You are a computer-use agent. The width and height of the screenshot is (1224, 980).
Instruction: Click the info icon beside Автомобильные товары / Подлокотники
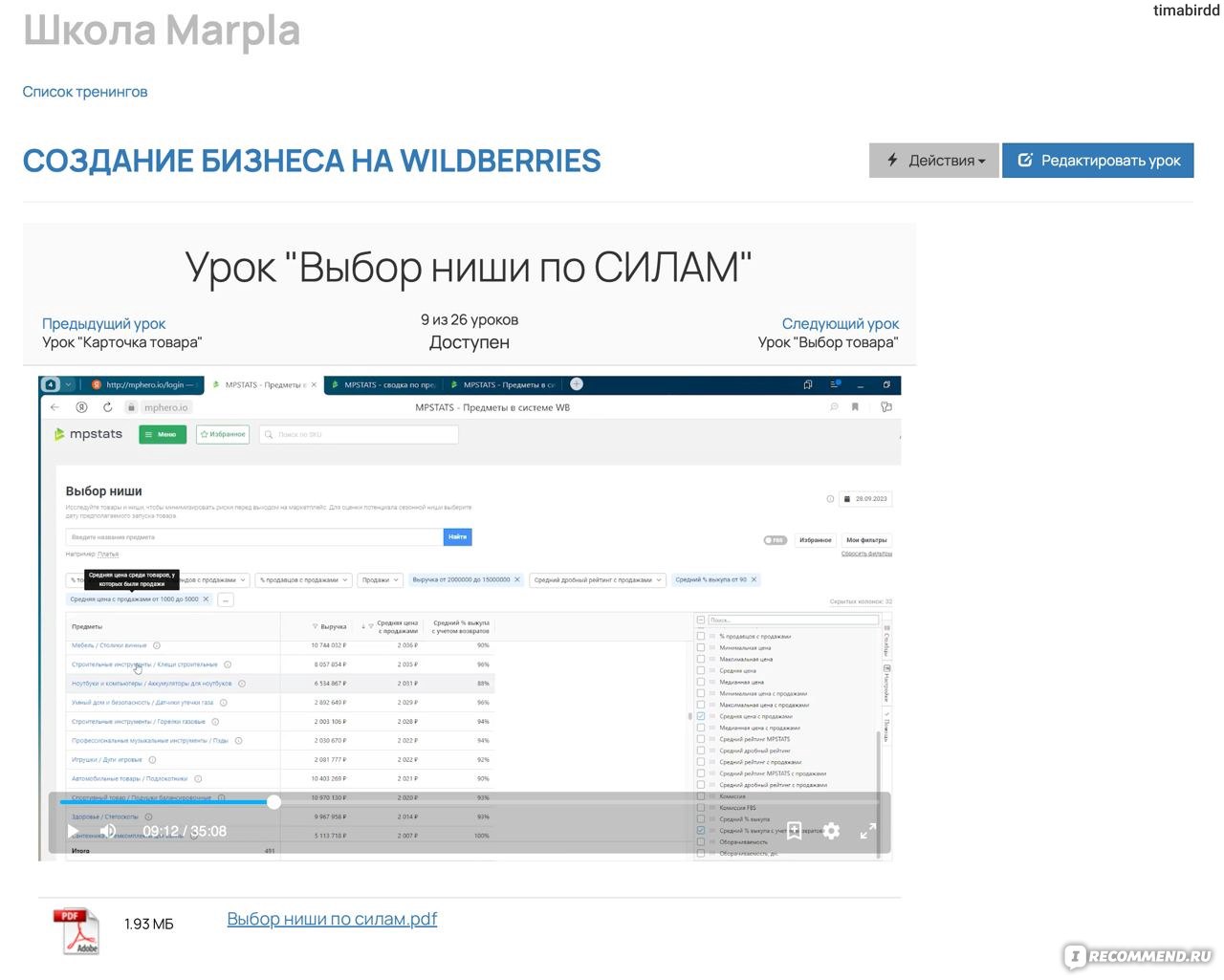(198, 779)
